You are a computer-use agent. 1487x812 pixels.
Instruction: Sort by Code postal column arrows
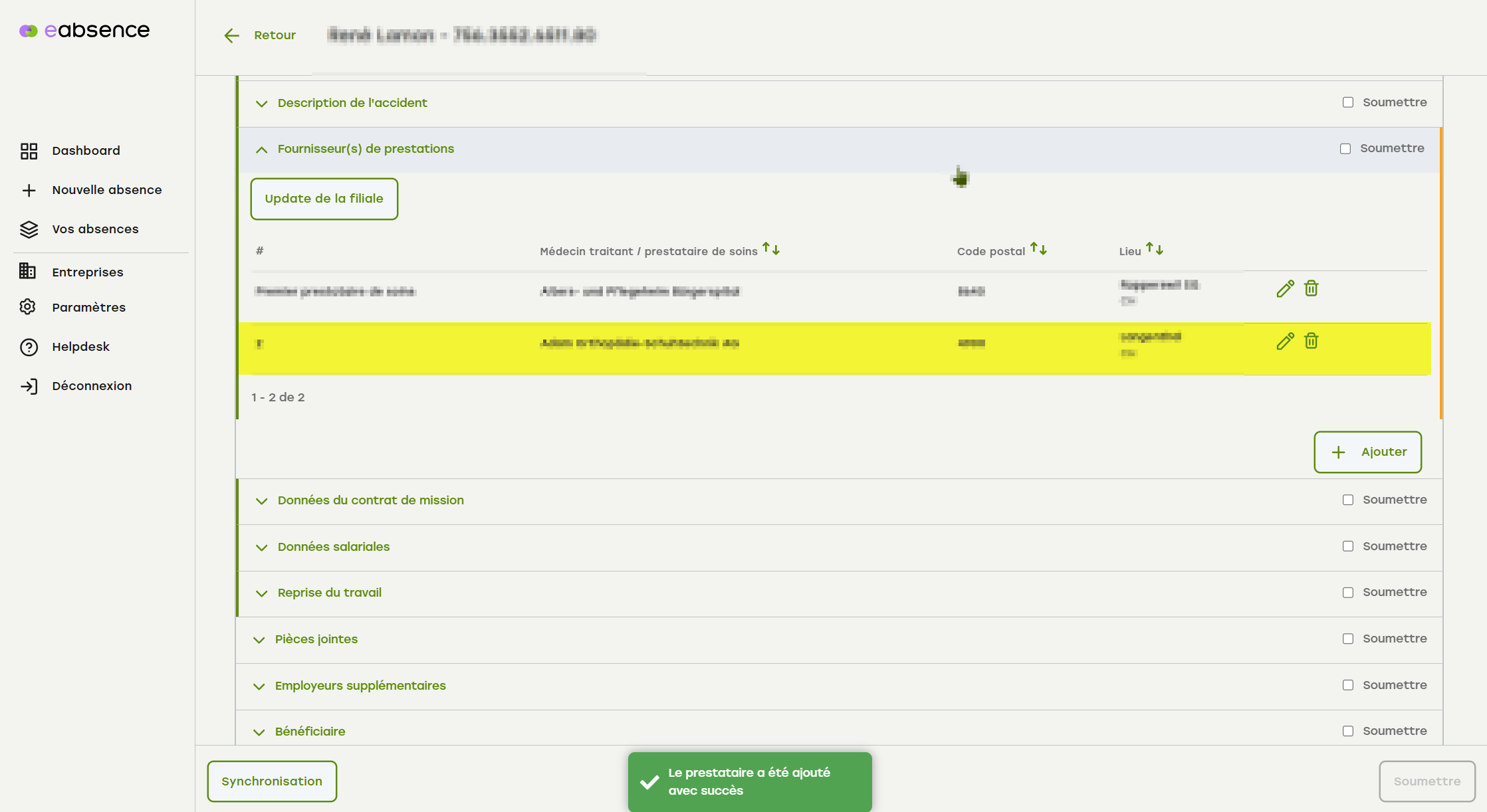pyautogui.click(x=1038, y=249)
